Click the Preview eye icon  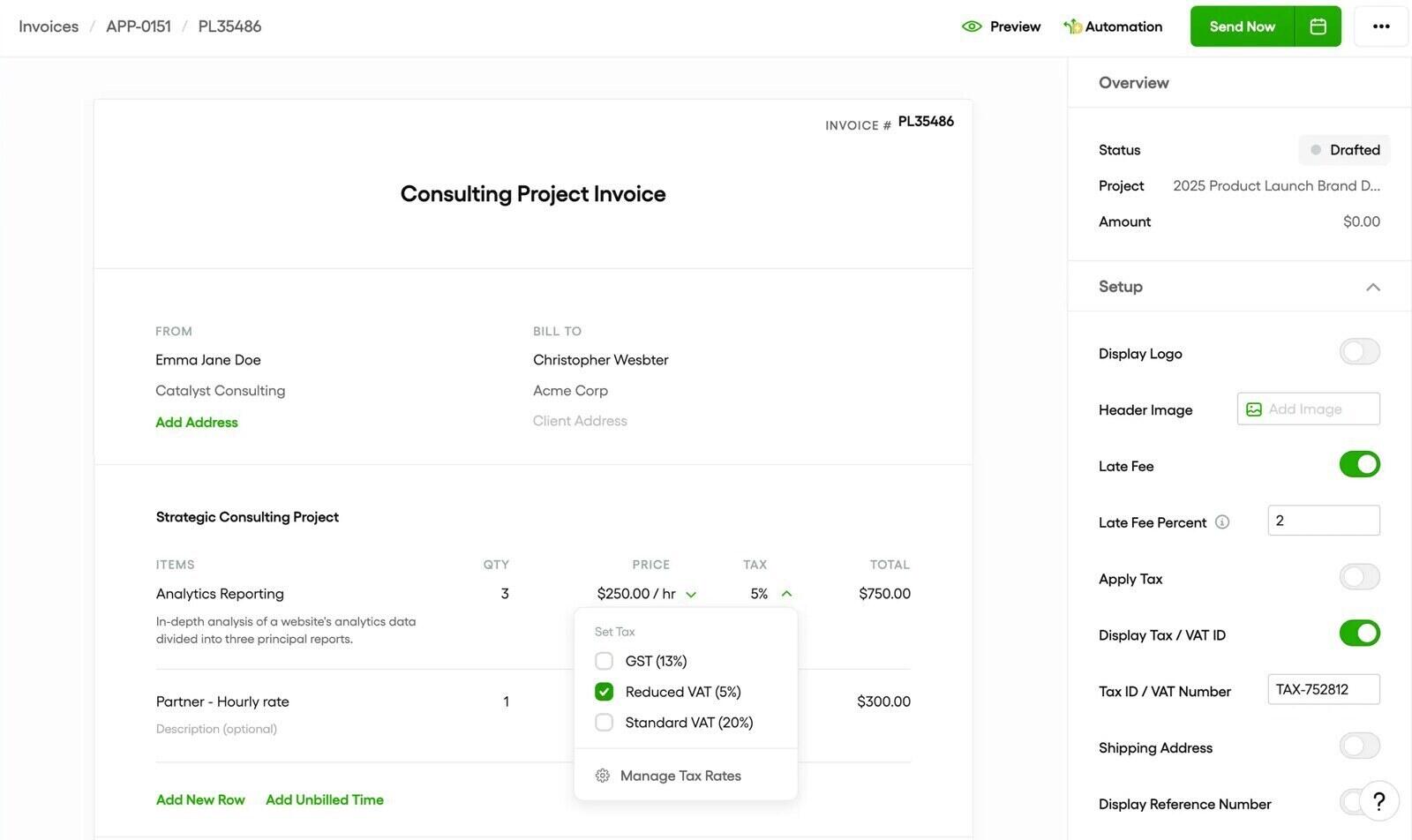tap(972, 26)
